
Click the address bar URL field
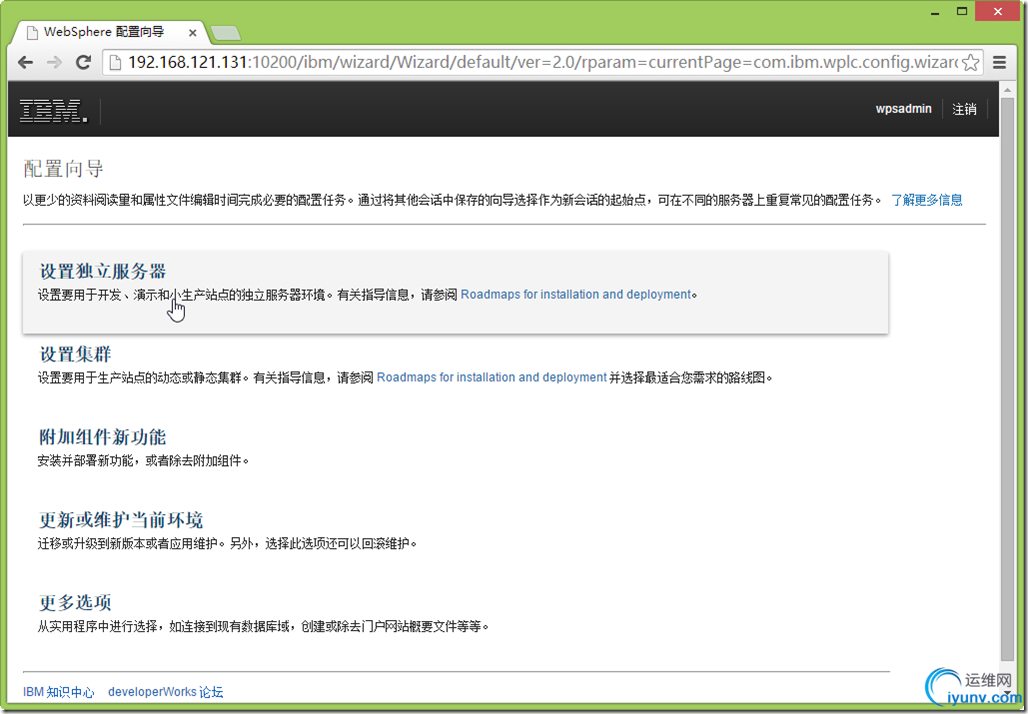(542, 62)
